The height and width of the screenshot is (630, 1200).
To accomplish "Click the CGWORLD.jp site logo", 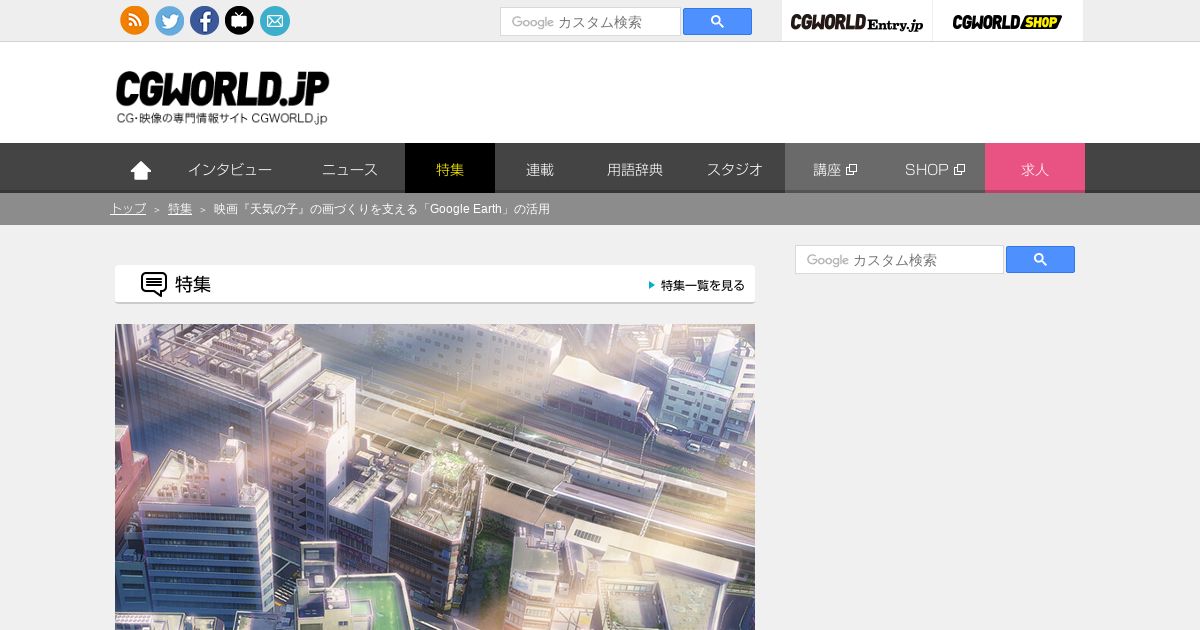I will coord(222,97).
